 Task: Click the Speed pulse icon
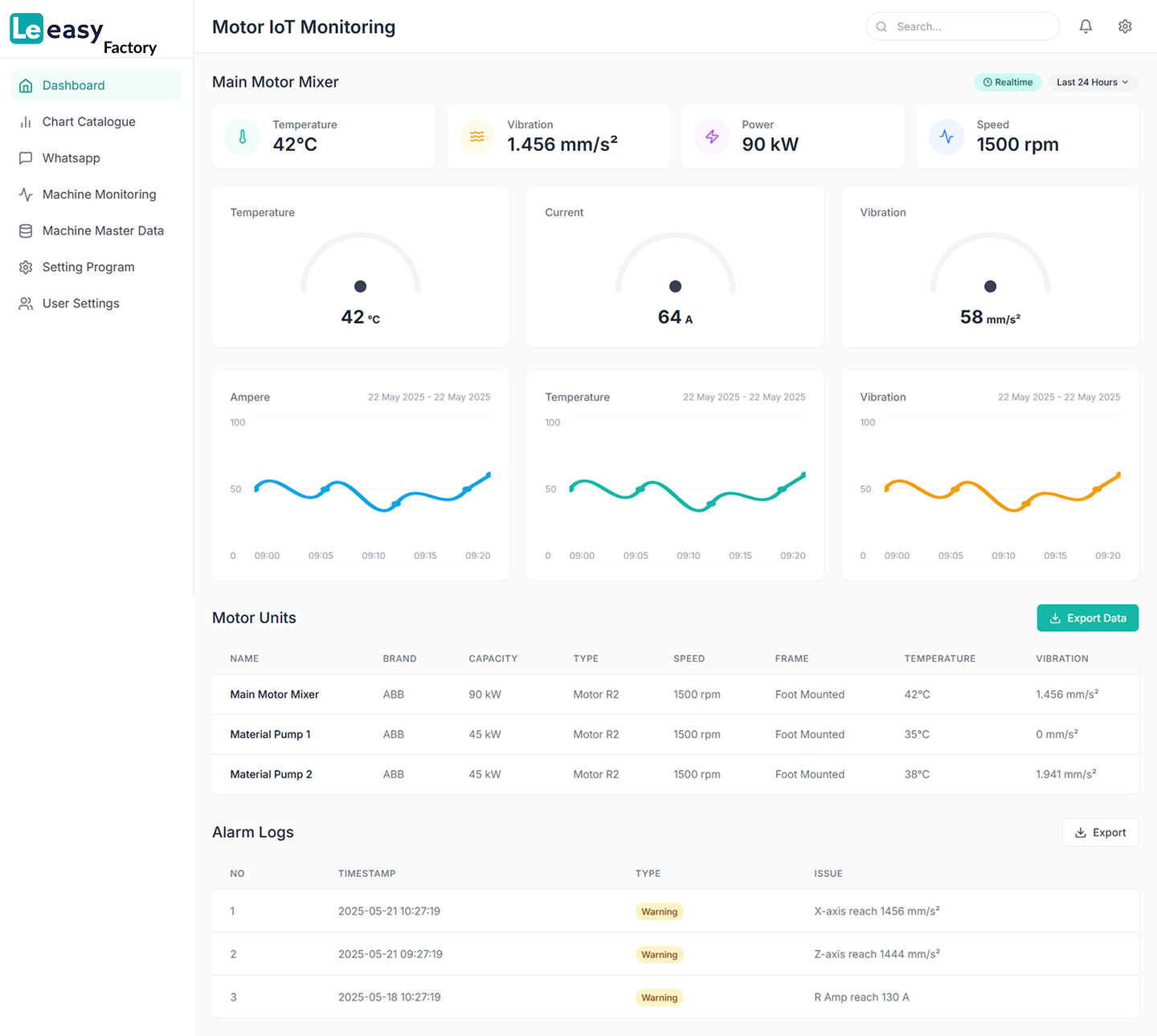click(x=946, y=137)
